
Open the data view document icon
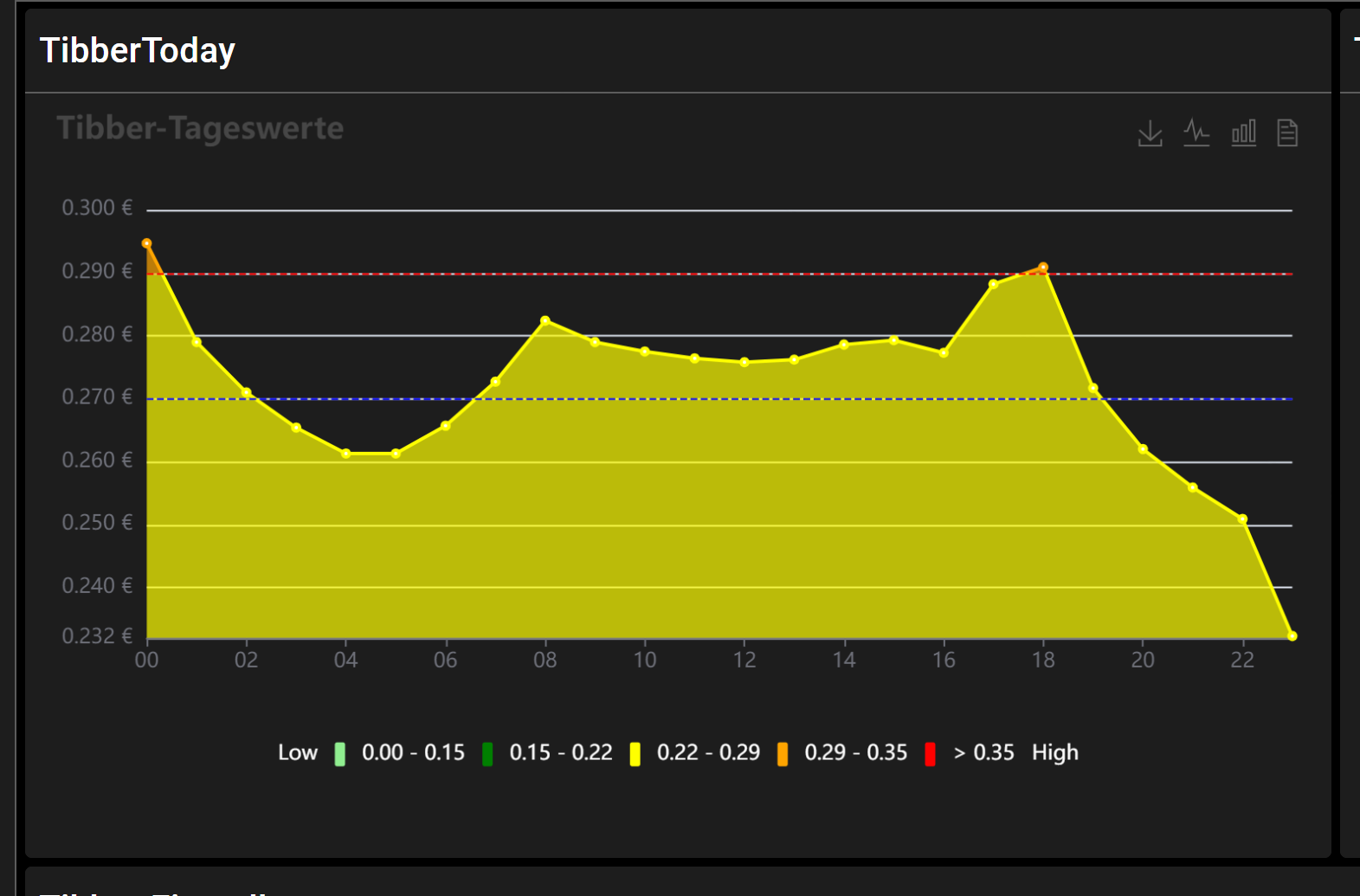tap(1287, 132)
